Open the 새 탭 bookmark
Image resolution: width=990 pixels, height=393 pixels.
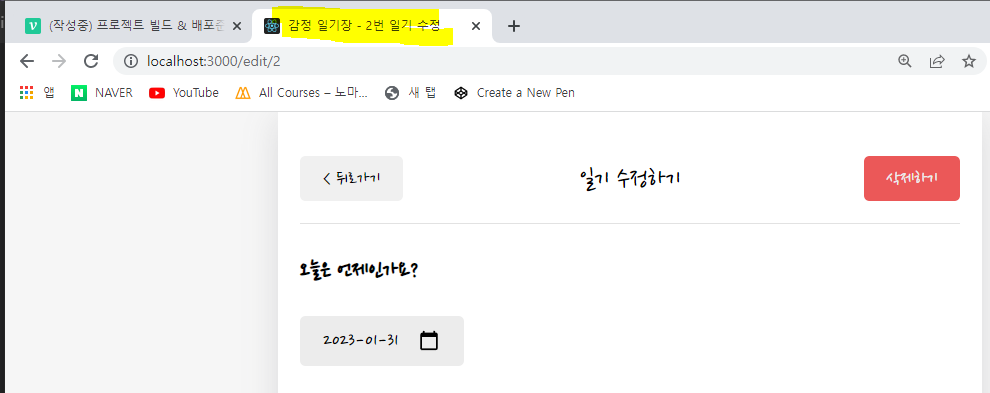pyautogui.click(x=410, y=93)
